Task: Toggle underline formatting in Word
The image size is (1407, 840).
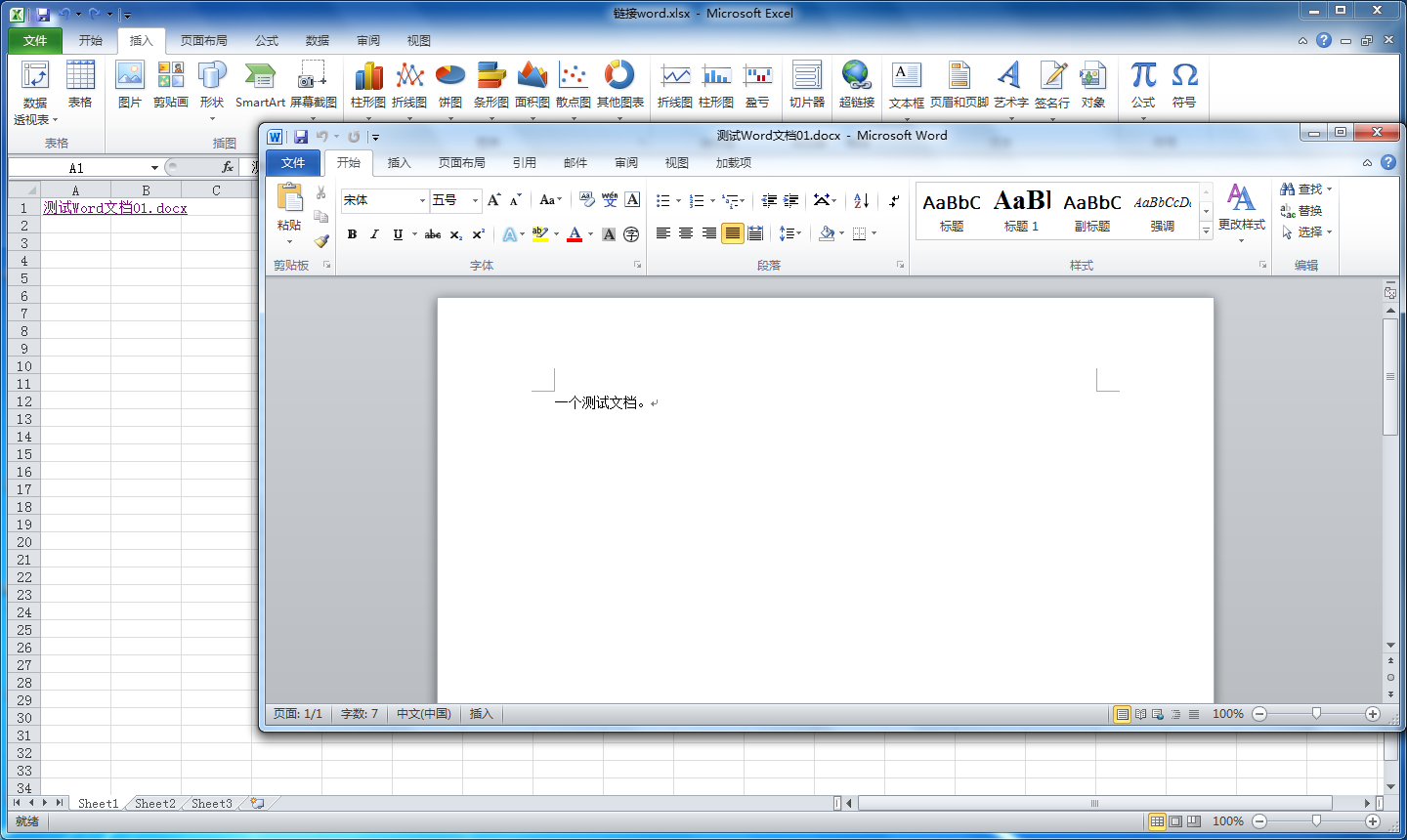Action: click(398, 234)
